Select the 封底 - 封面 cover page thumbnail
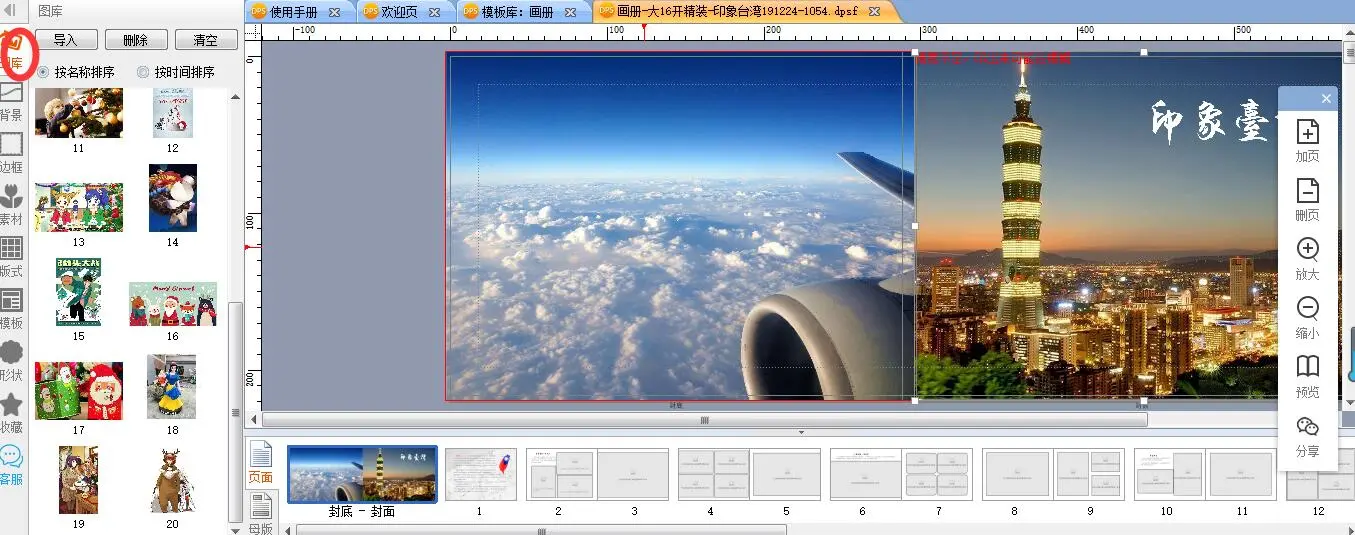Image resolution: width=1355 pixels, height=535 pixels. [x=362, y=474]
